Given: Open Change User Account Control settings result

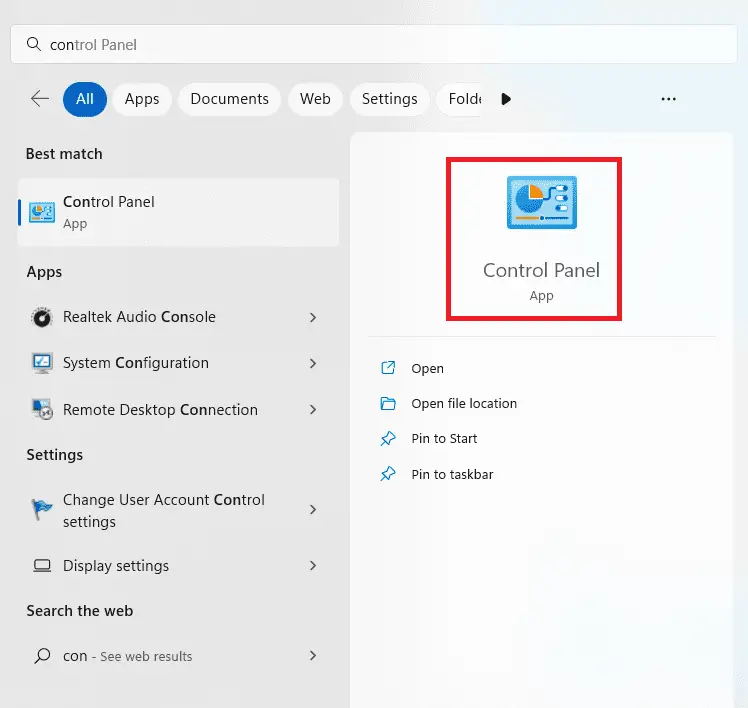Looking at the screenshot, I should click(178, 510).
